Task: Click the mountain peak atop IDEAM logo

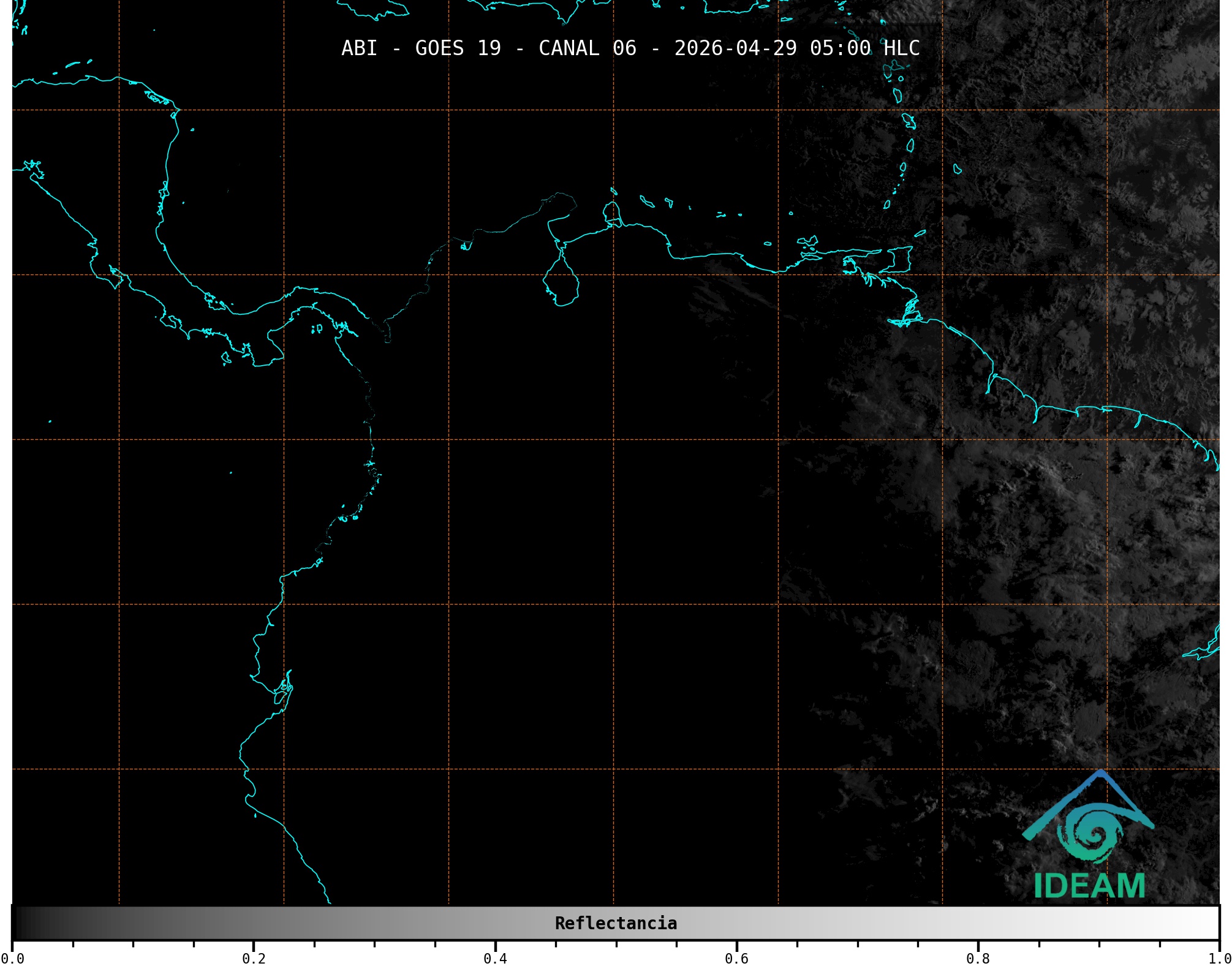Action: (x=1101, y=774)
